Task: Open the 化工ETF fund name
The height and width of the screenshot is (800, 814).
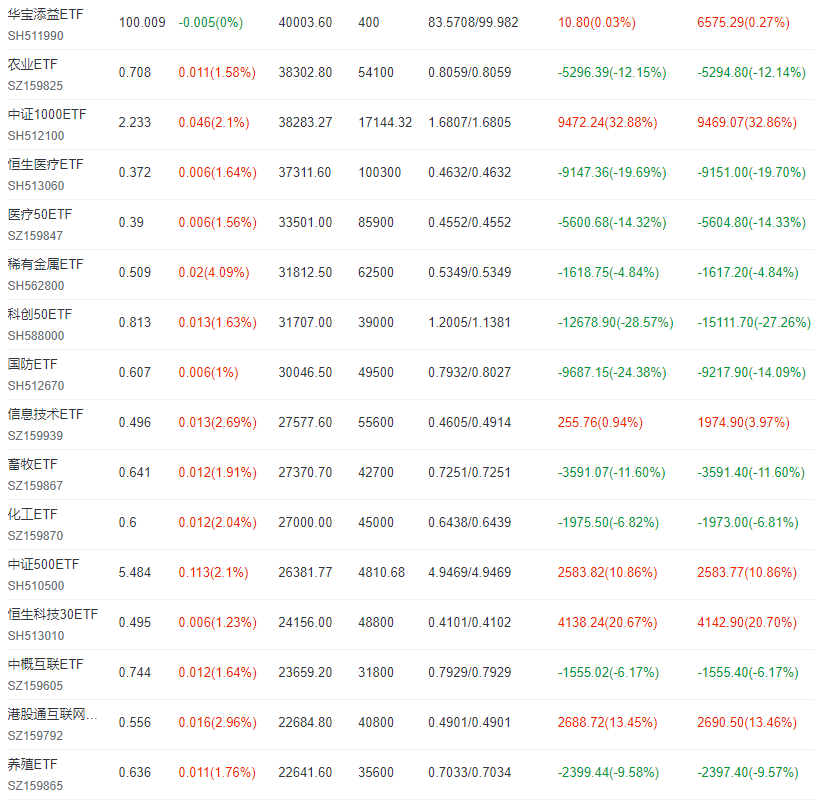Action: [32, 514]
